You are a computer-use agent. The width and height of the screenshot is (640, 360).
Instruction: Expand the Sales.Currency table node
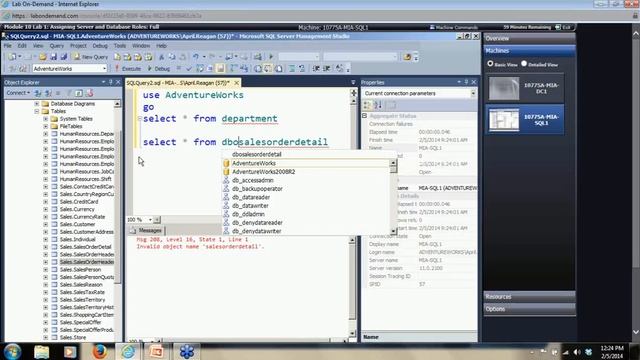[x=46, y=209]
